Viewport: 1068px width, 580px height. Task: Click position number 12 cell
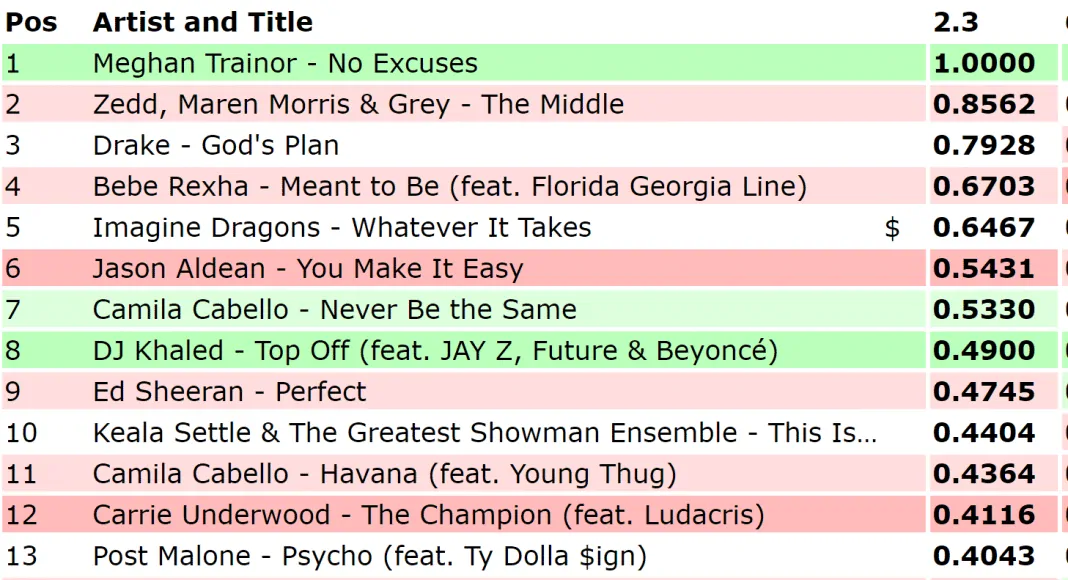[x=22, y=515]
